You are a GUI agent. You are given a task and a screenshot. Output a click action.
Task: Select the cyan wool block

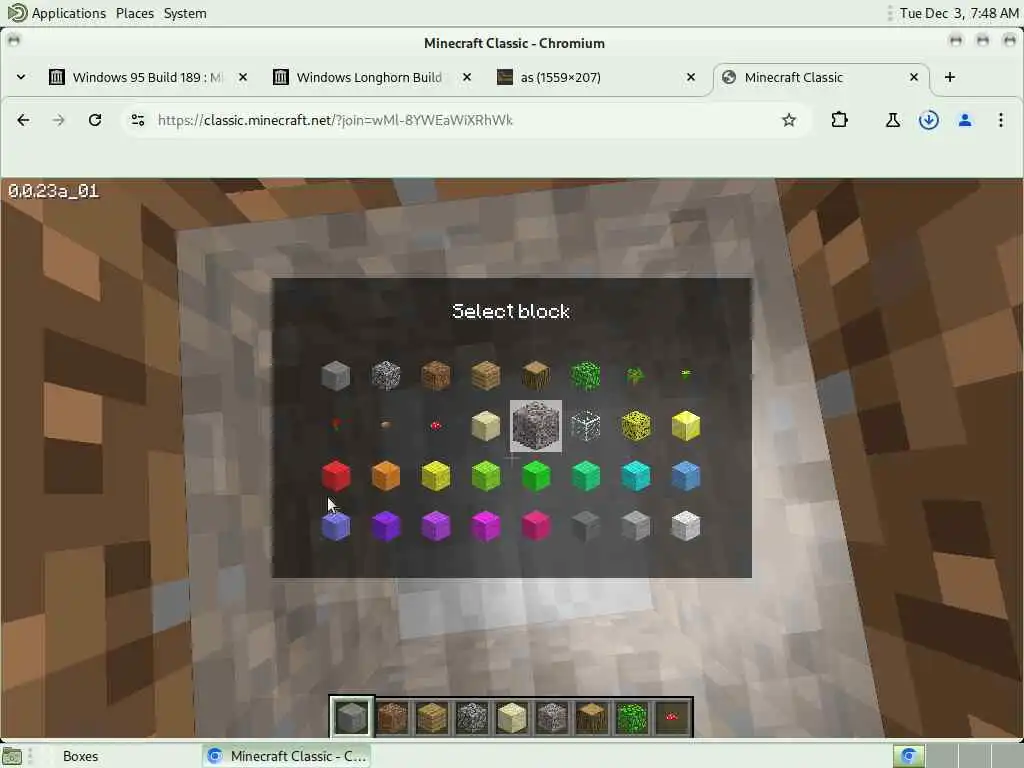tap(635, 476)
